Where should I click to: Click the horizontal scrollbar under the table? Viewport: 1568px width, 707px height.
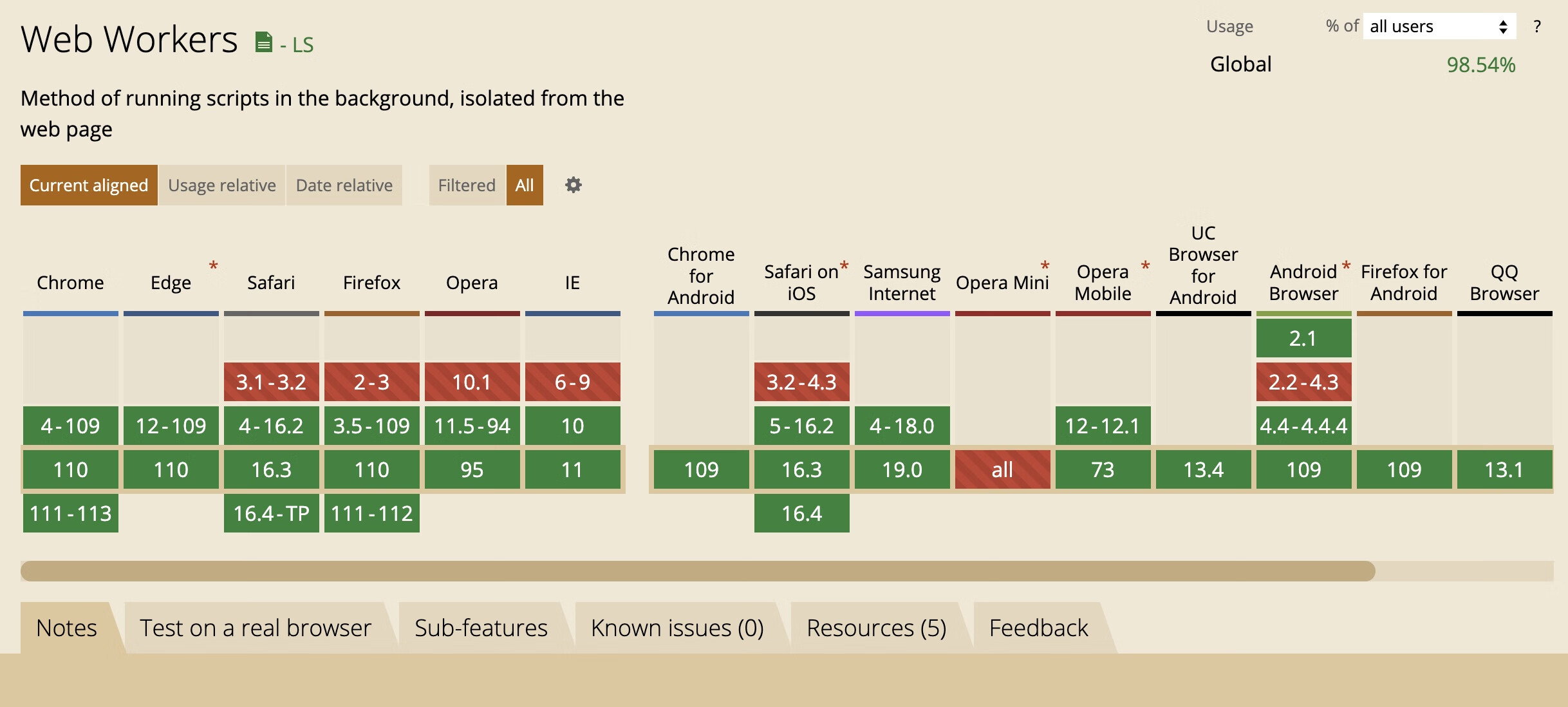(698, 571)
